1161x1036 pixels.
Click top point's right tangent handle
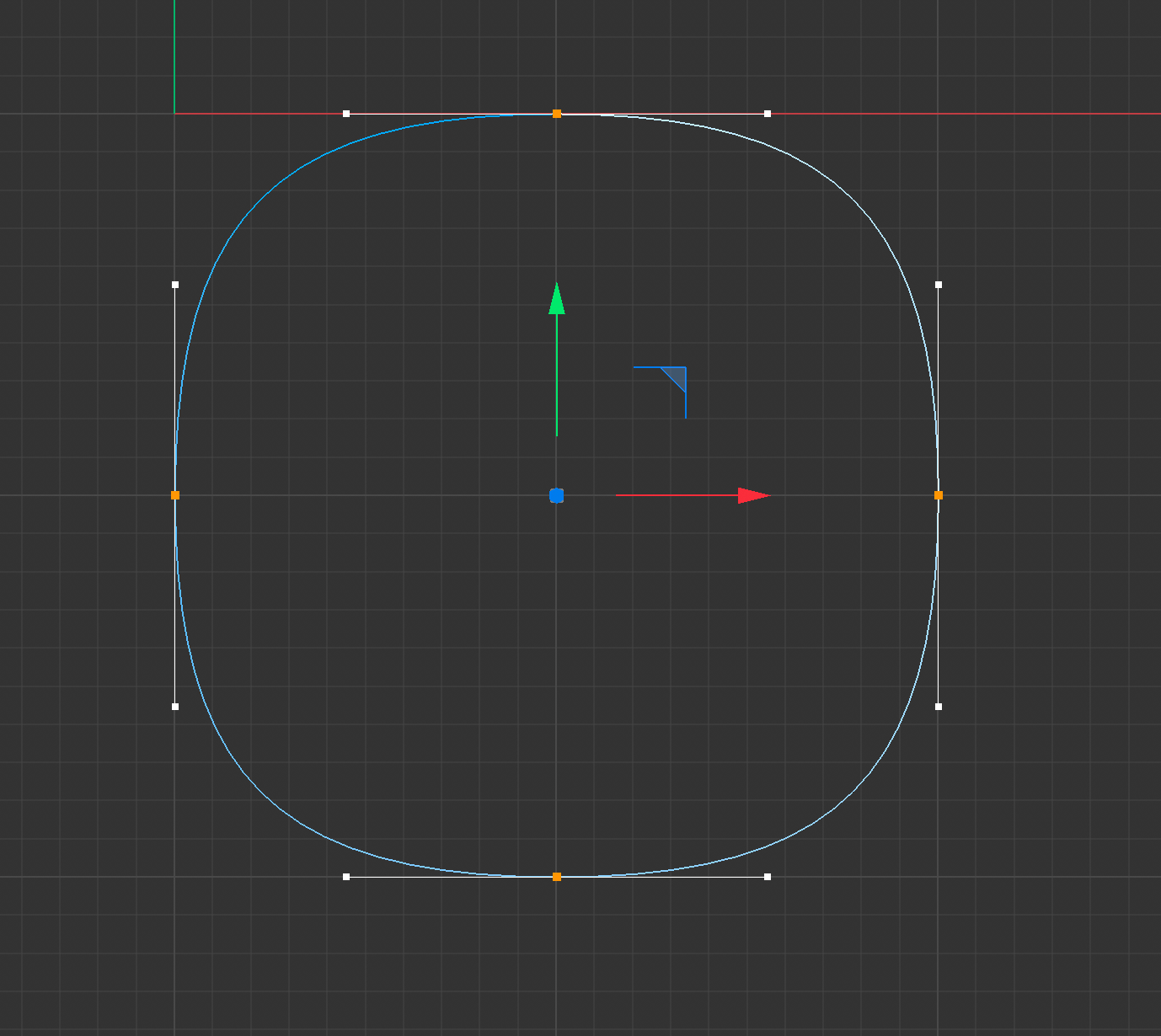point(768,114)
